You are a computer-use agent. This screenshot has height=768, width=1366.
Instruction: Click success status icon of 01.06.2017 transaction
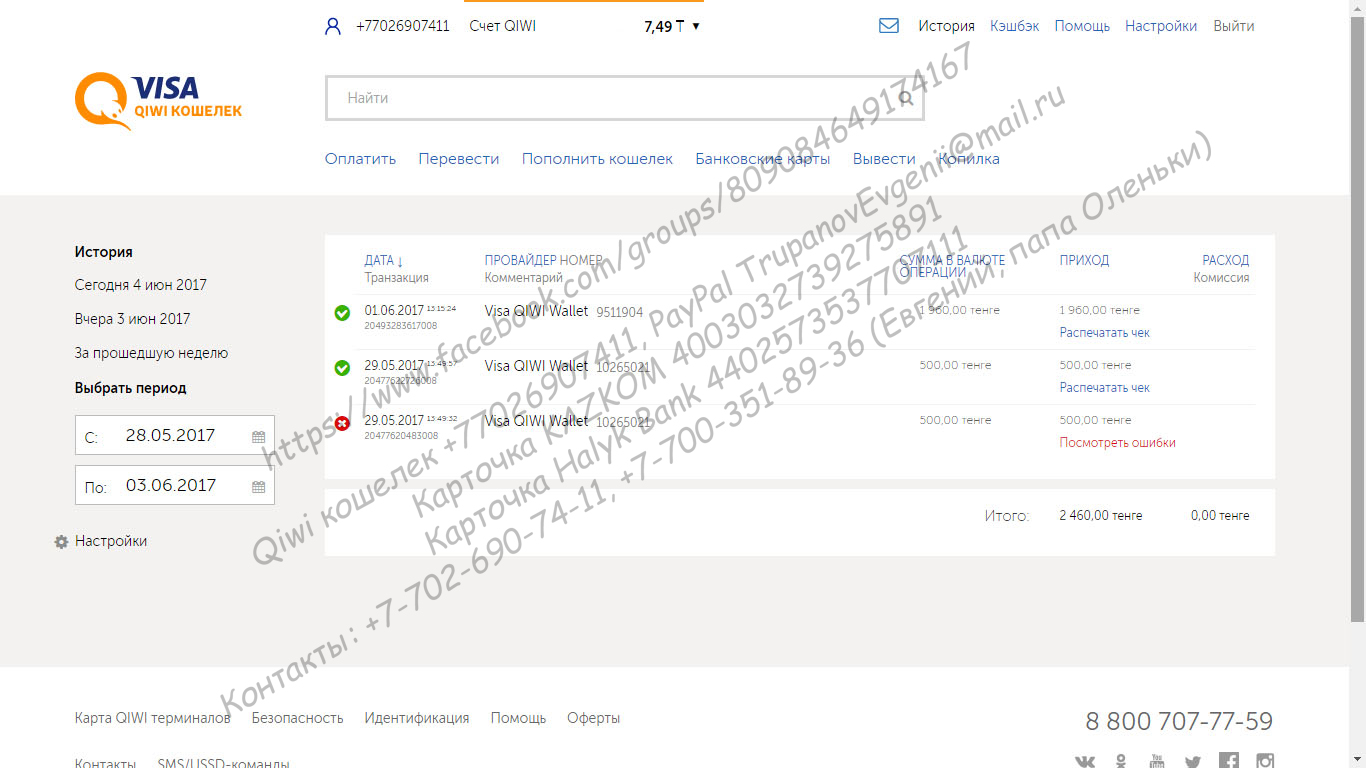click(x=342, y=313)
